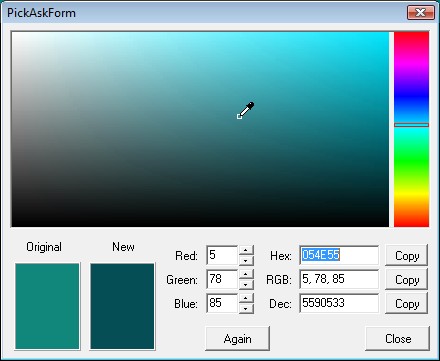Increase the Green value with up arrow

[246, 274]
